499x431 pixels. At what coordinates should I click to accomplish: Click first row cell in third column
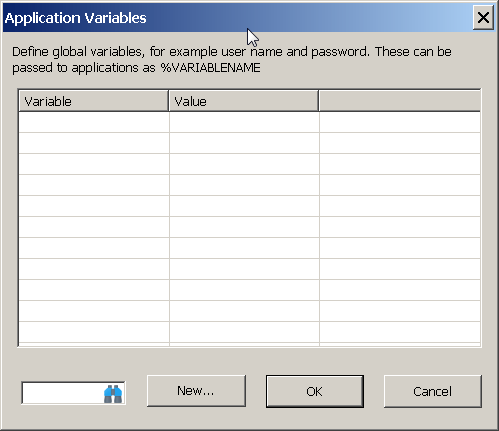pyautogui.click(x=400, y=122)
